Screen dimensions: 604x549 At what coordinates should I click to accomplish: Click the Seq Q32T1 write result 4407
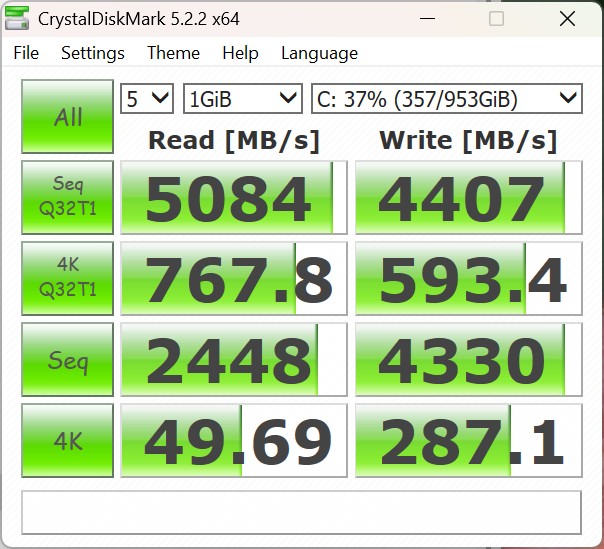468,197
